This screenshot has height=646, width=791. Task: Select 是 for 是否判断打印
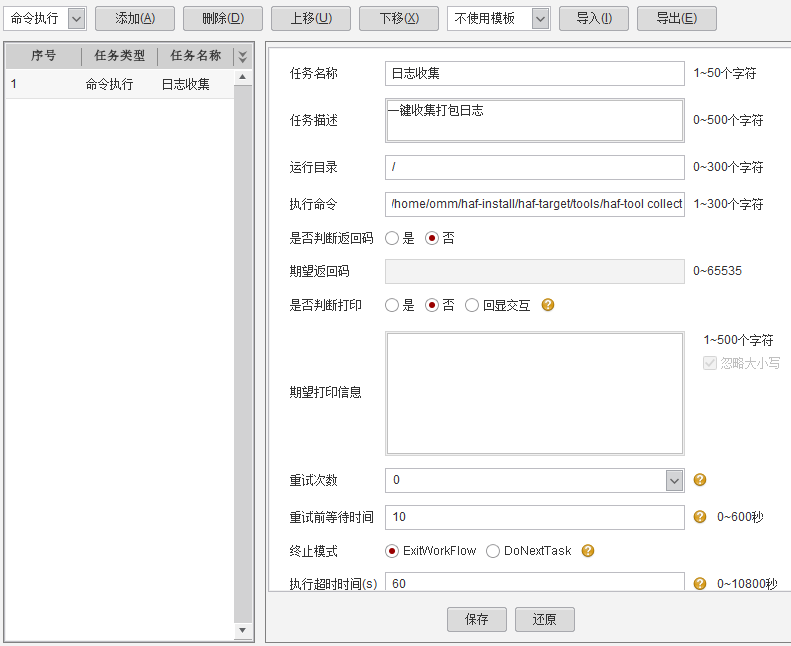[x=392, y=305]
